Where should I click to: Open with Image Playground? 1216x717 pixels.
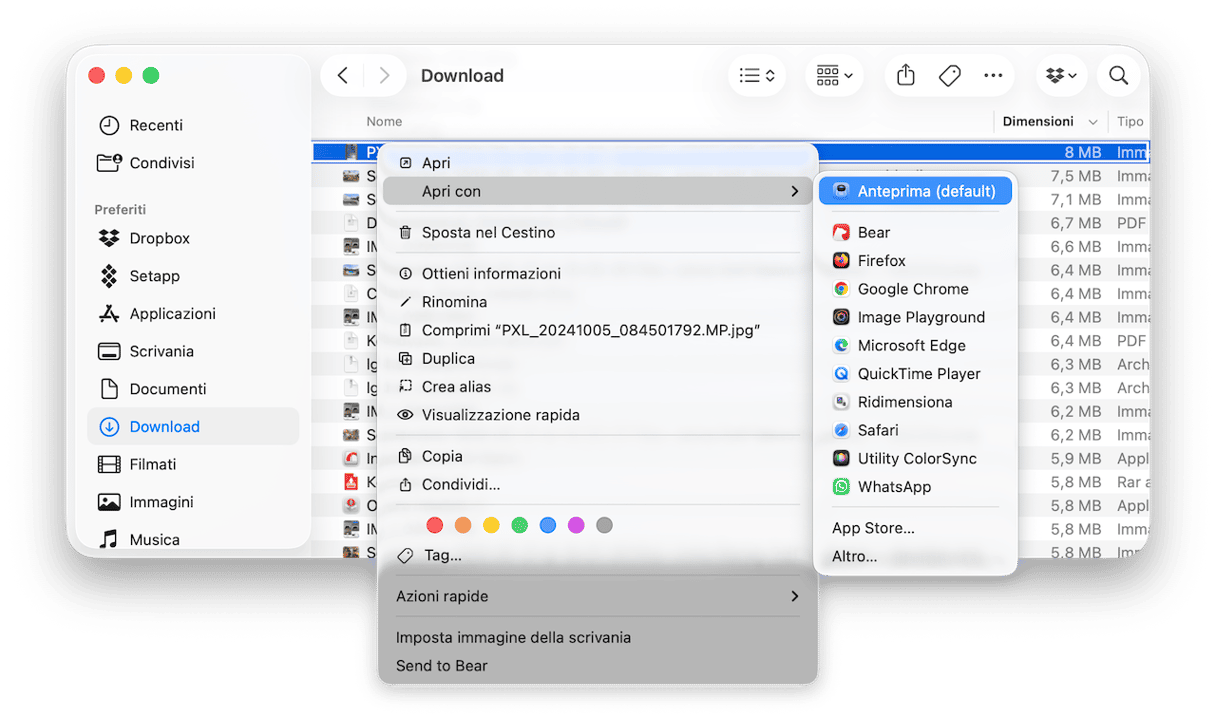pos(915,317)
